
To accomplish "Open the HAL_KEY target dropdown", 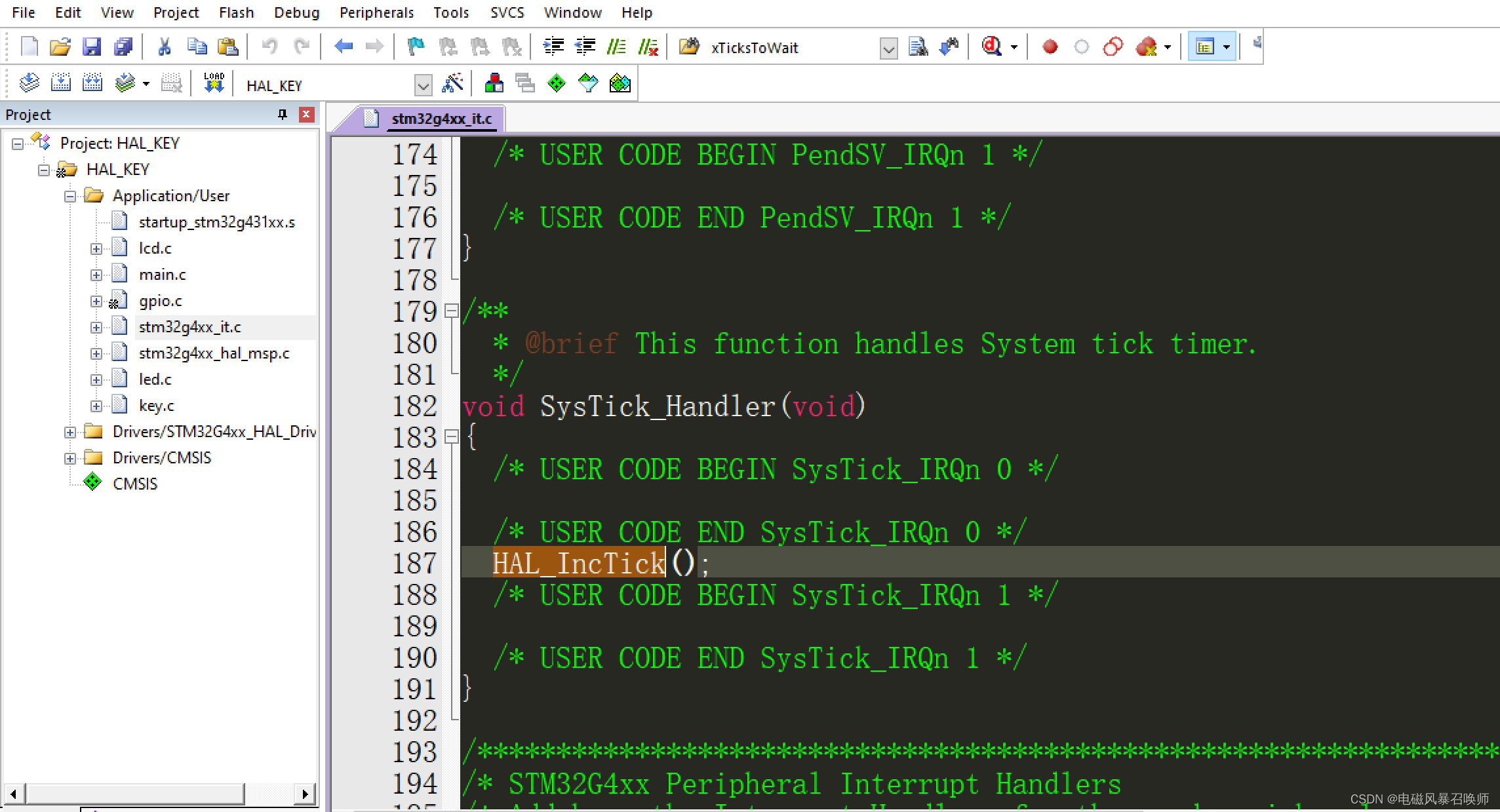I will point(424,85).
